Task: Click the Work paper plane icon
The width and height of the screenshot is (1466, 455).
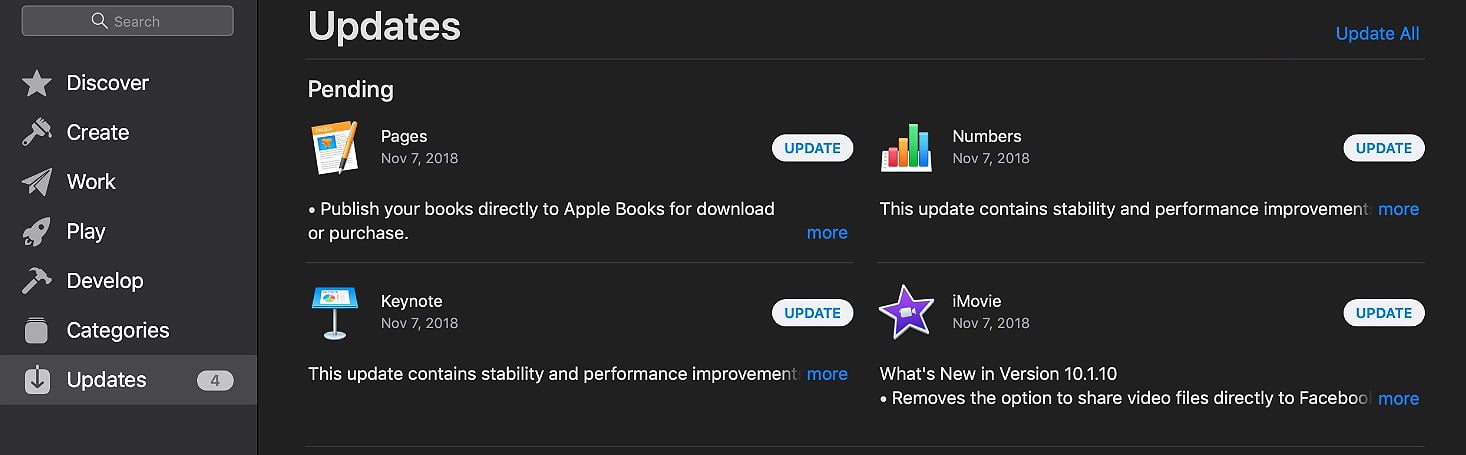Action: click(37, 182)
